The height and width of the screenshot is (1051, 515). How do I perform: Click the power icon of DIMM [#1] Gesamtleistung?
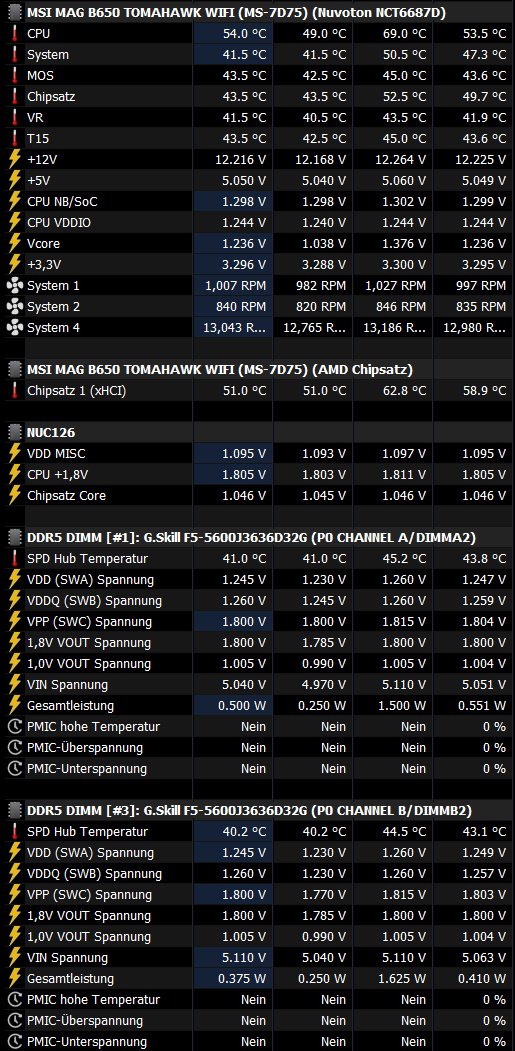[14, 705]
